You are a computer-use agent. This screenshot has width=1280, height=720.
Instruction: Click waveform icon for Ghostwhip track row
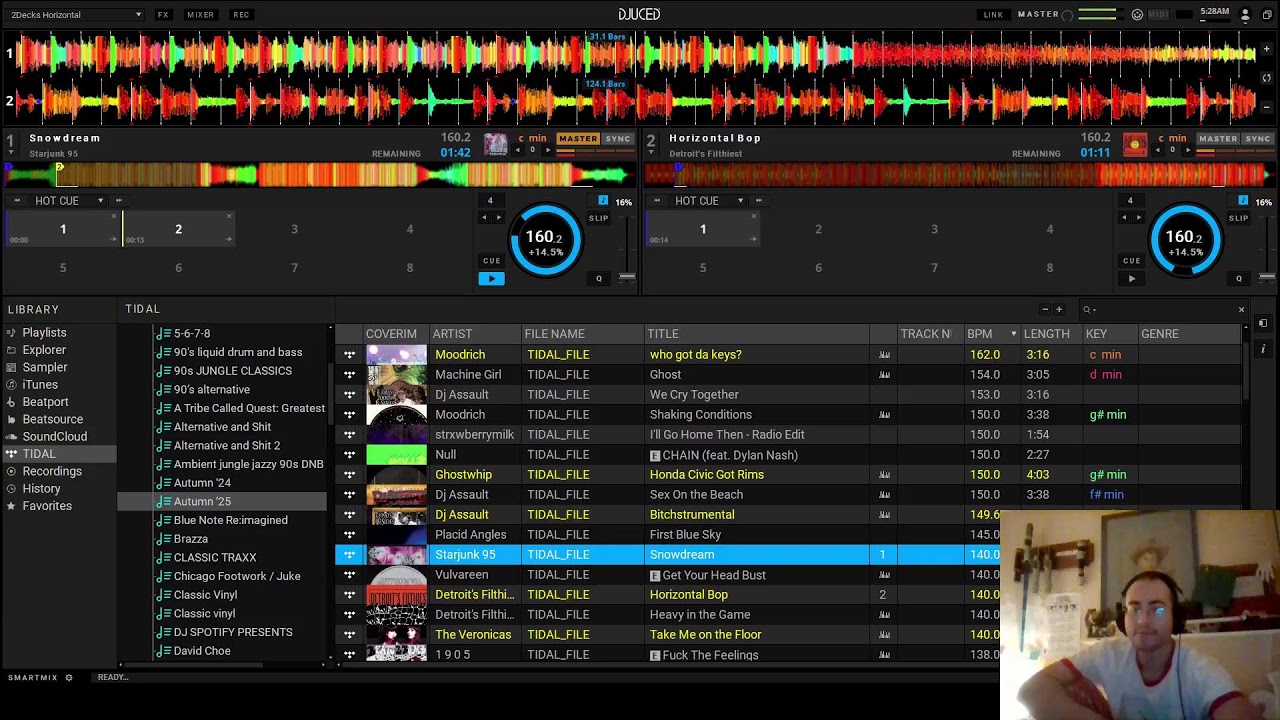click(884, 475)
